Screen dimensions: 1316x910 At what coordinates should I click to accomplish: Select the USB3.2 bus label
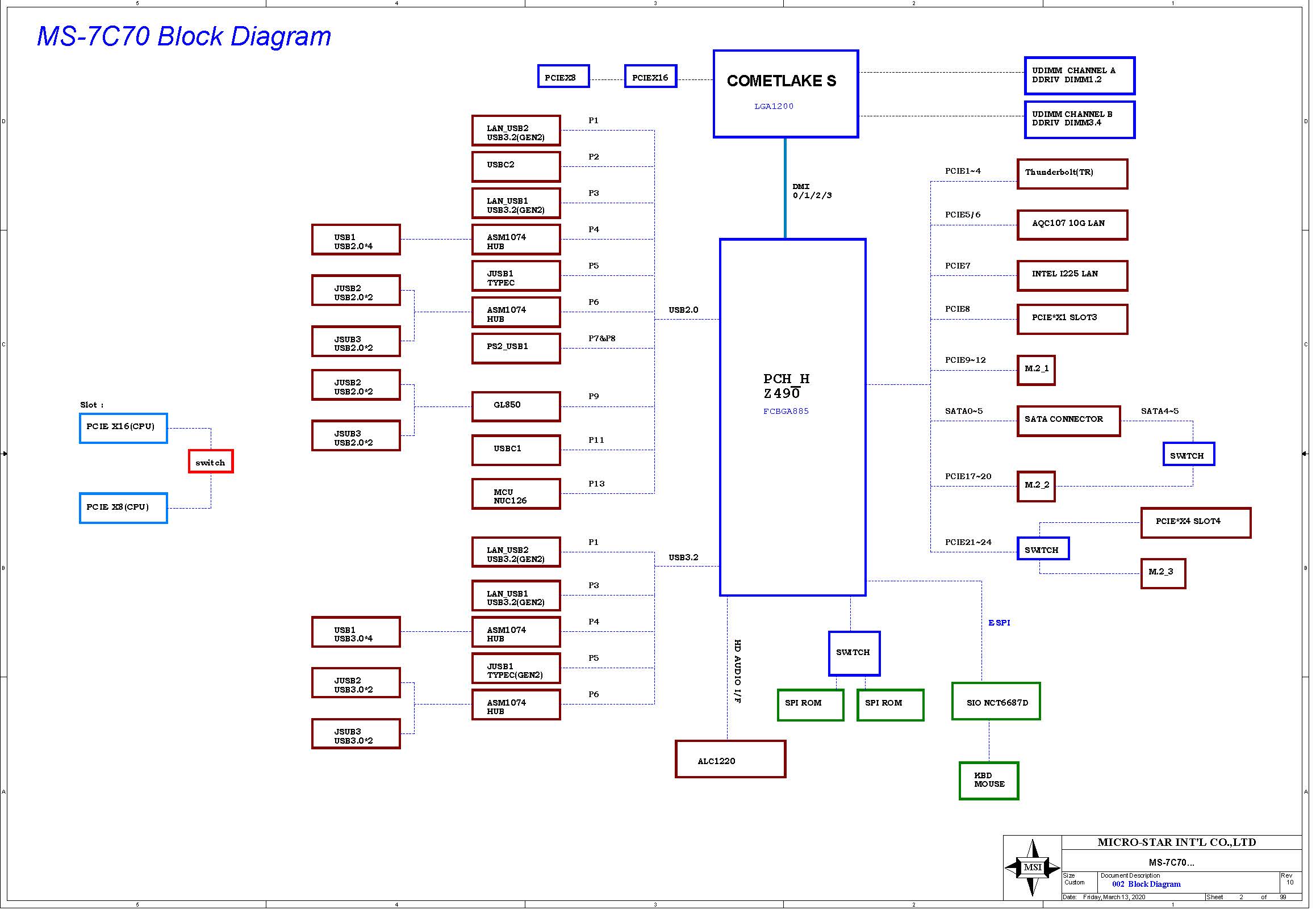pos(683,557)
